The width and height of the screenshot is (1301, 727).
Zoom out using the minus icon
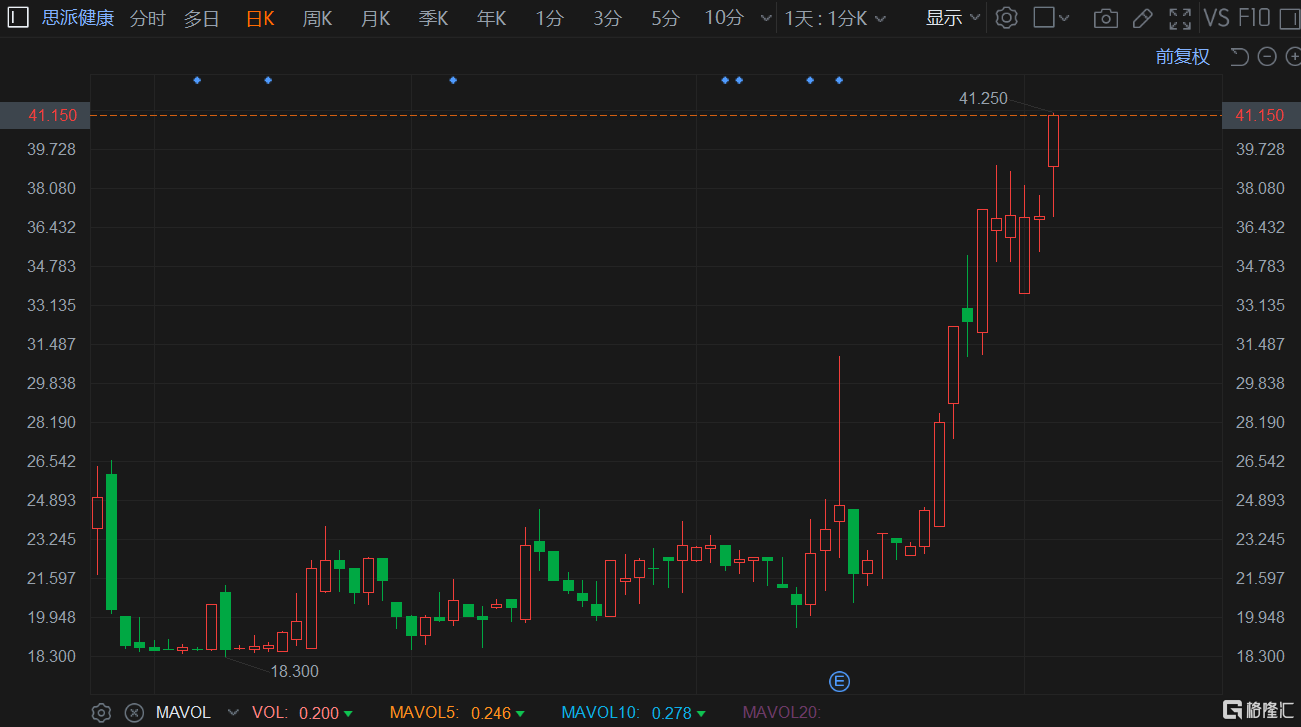[x=1266, y=57]
